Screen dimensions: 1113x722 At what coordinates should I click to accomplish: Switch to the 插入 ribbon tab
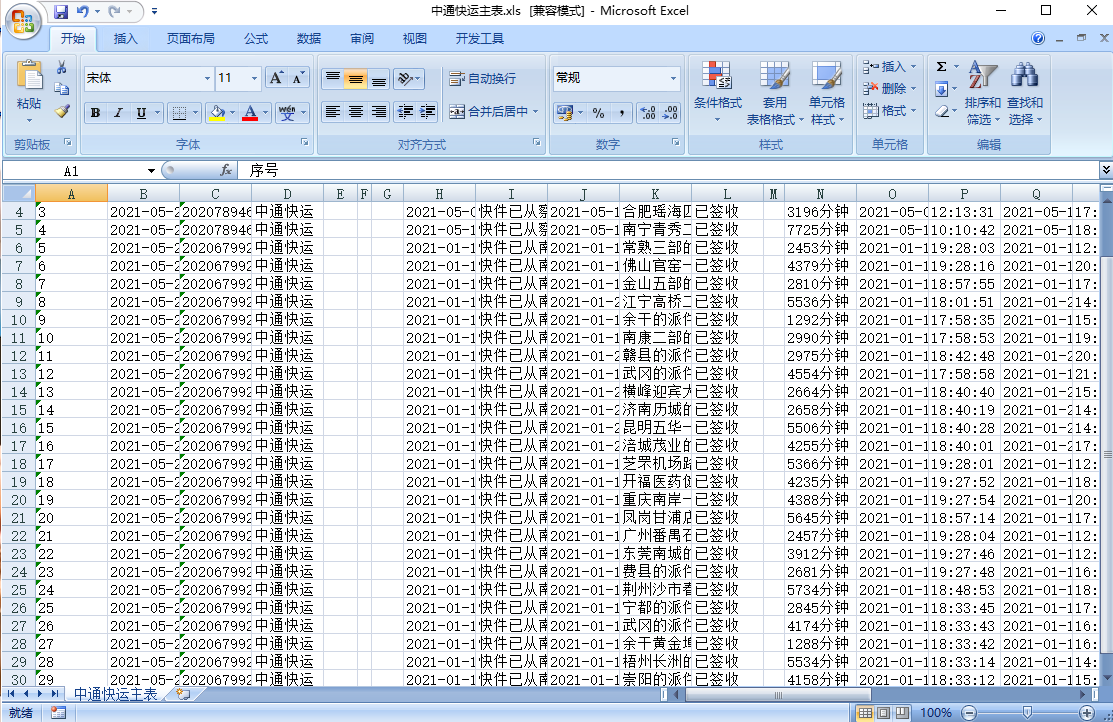(126, 39)
